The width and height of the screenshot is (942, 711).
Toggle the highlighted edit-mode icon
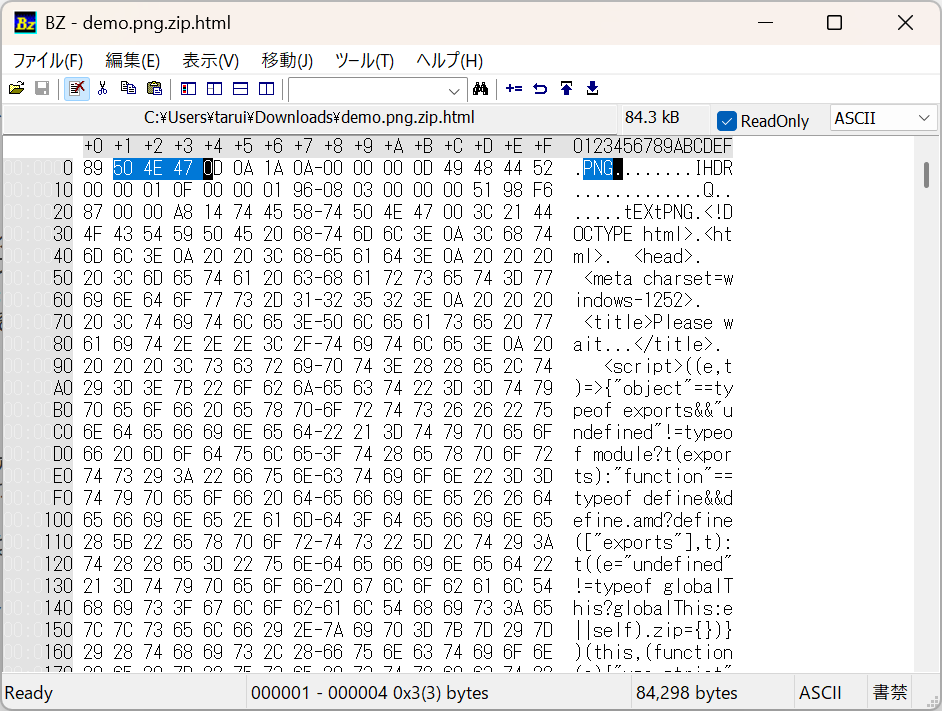pyautogui.click(x=77, y=89)
